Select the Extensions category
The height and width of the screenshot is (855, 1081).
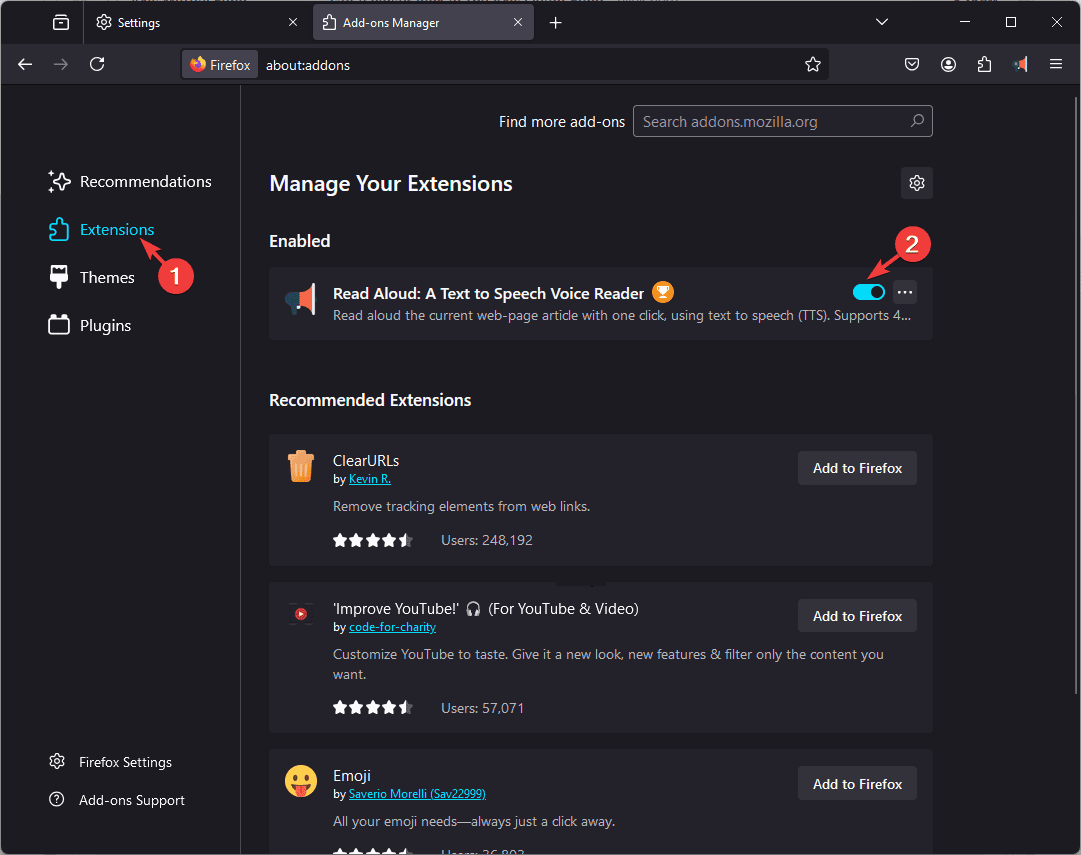pos(101,230)
